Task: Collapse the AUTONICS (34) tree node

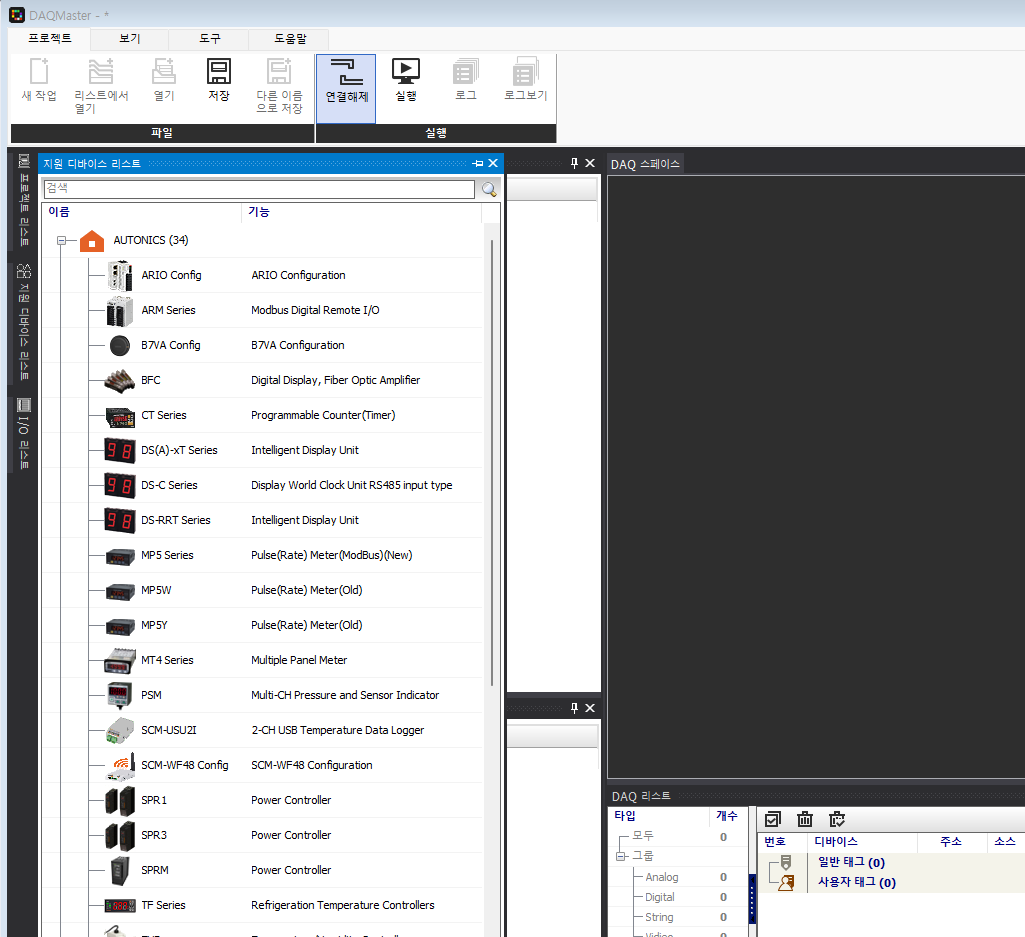Action: [x=61, y=241]
